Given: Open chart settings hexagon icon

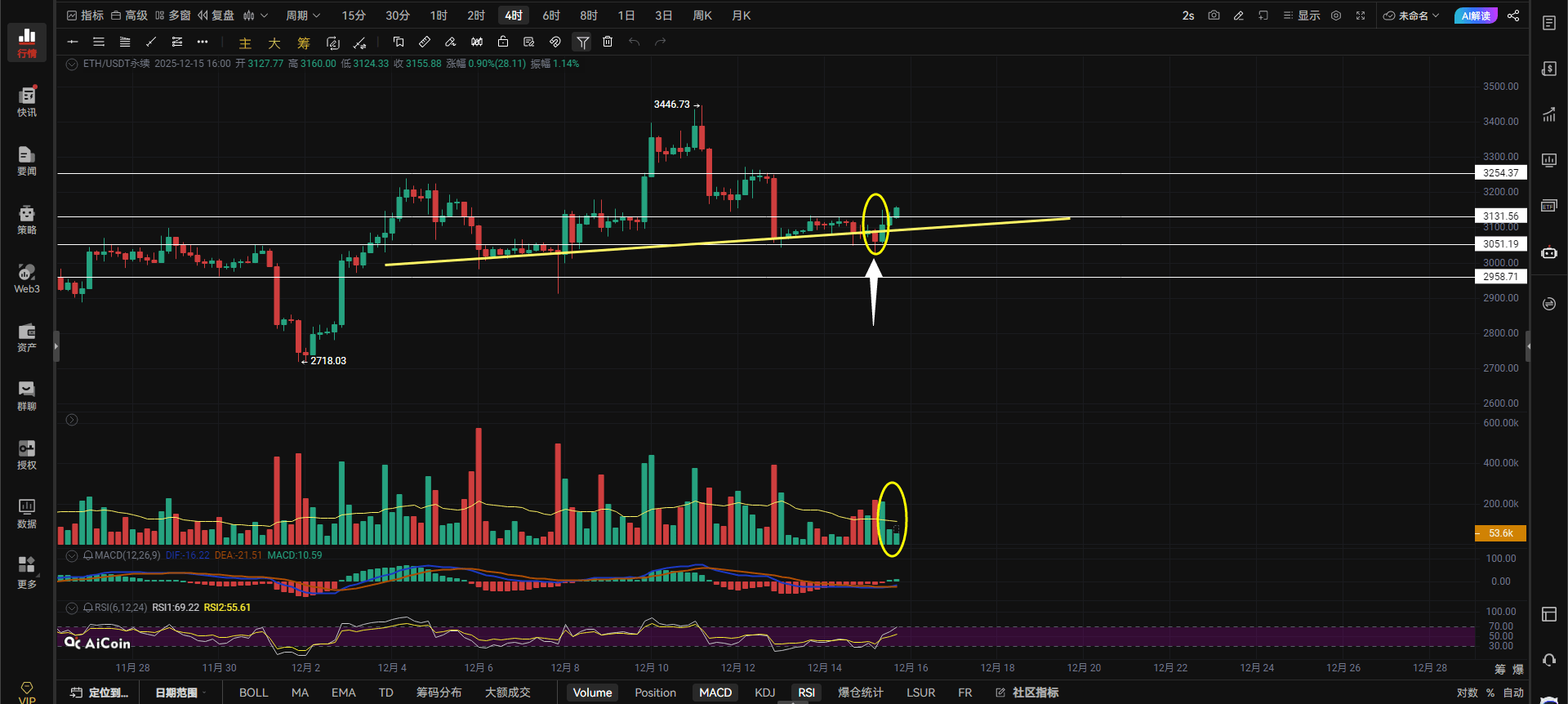Looking at the screenshot, I should tap(1336, 16).
